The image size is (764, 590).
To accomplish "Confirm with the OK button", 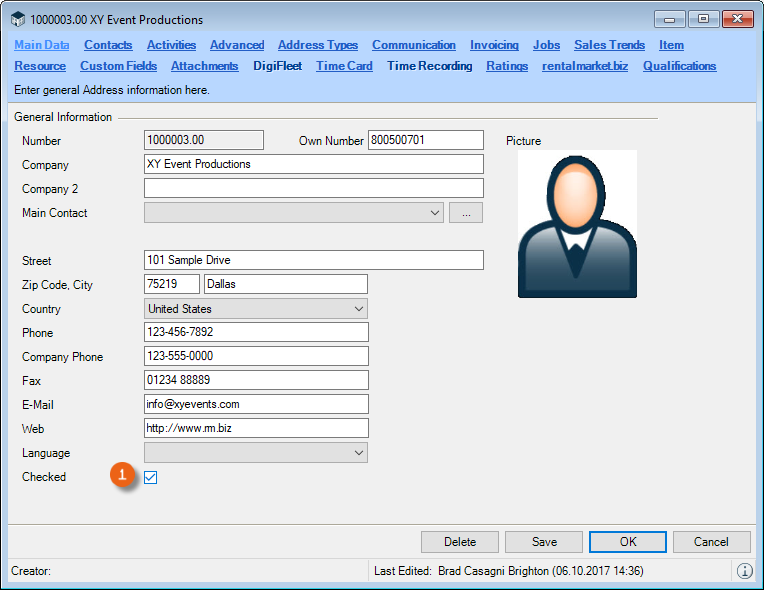I will 628,542.
